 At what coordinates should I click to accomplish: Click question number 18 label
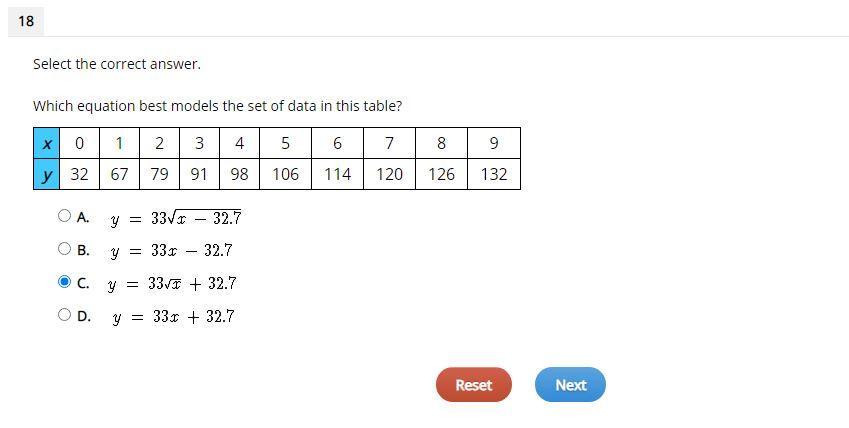pyautogui.click(x=26, y=21)
